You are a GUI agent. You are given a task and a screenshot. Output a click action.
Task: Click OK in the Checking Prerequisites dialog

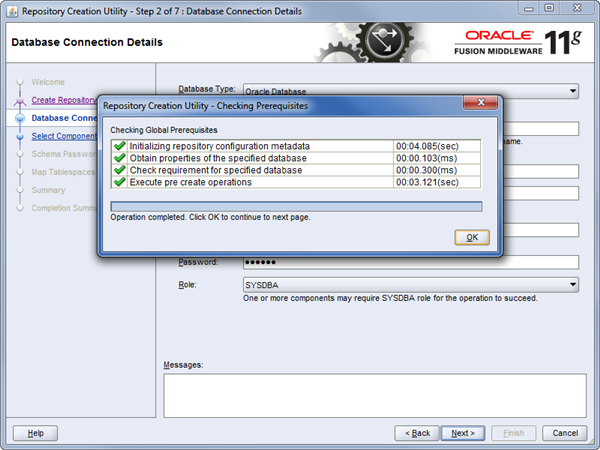(472, 237)
